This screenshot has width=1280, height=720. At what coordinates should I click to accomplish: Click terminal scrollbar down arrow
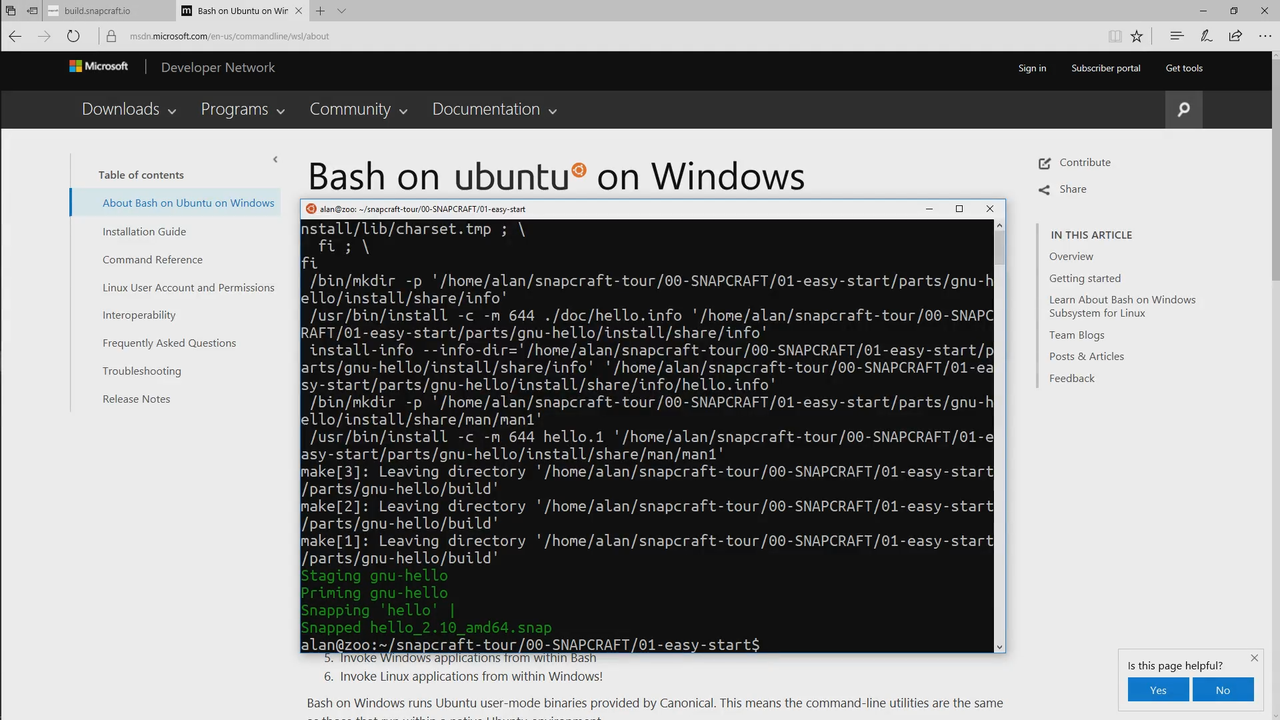coord(999,646)
